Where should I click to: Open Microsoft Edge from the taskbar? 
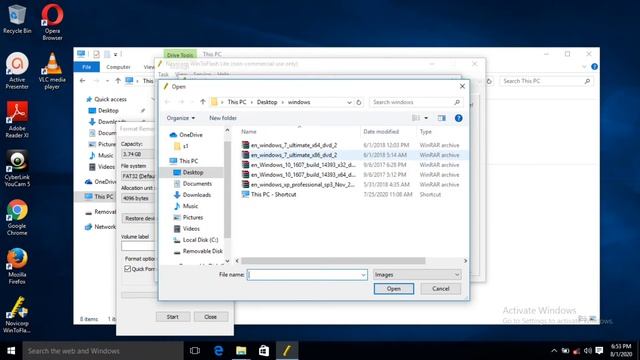218,351
